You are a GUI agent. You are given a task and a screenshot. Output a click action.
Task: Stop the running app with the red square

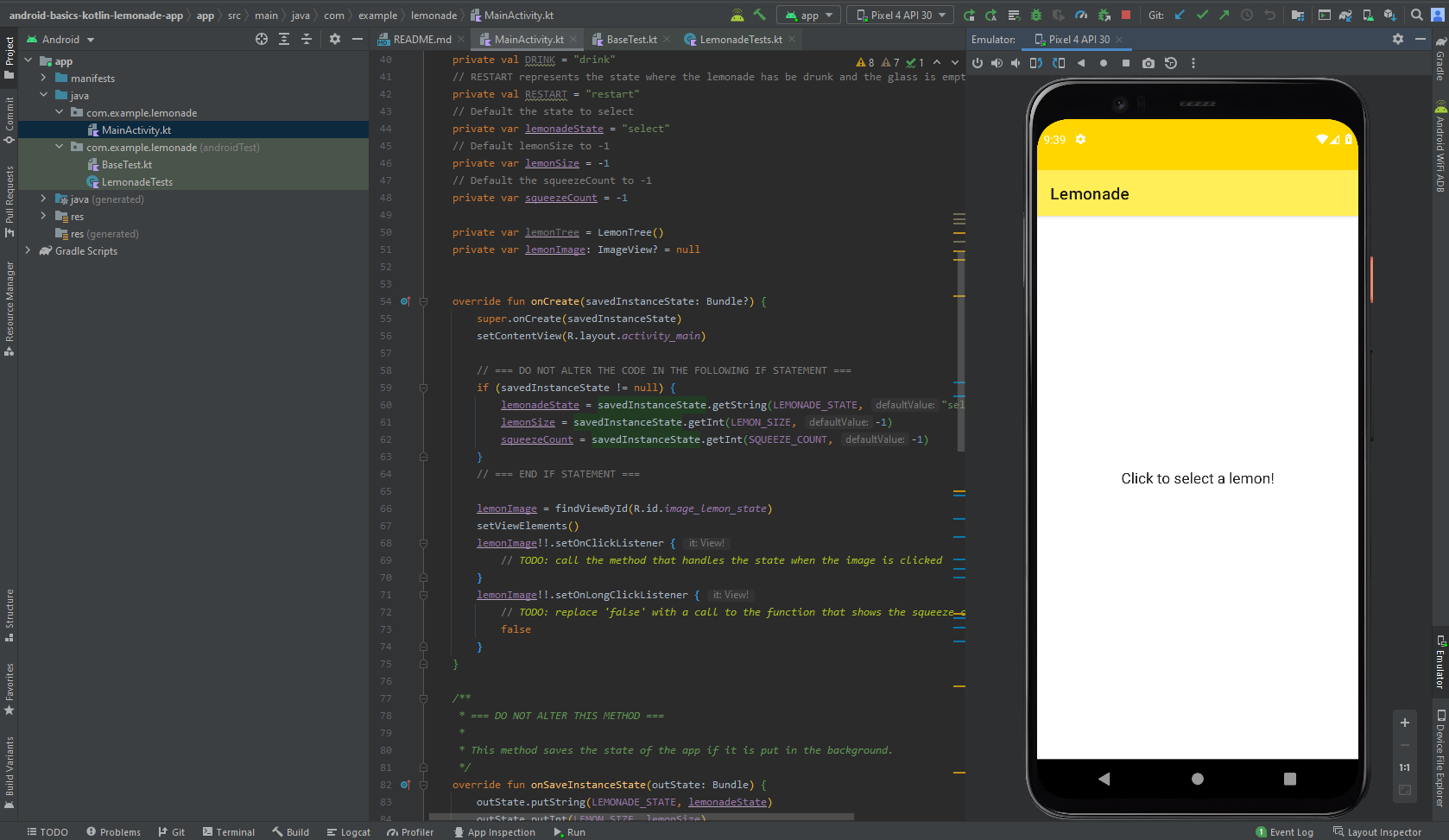(1126, 15)
